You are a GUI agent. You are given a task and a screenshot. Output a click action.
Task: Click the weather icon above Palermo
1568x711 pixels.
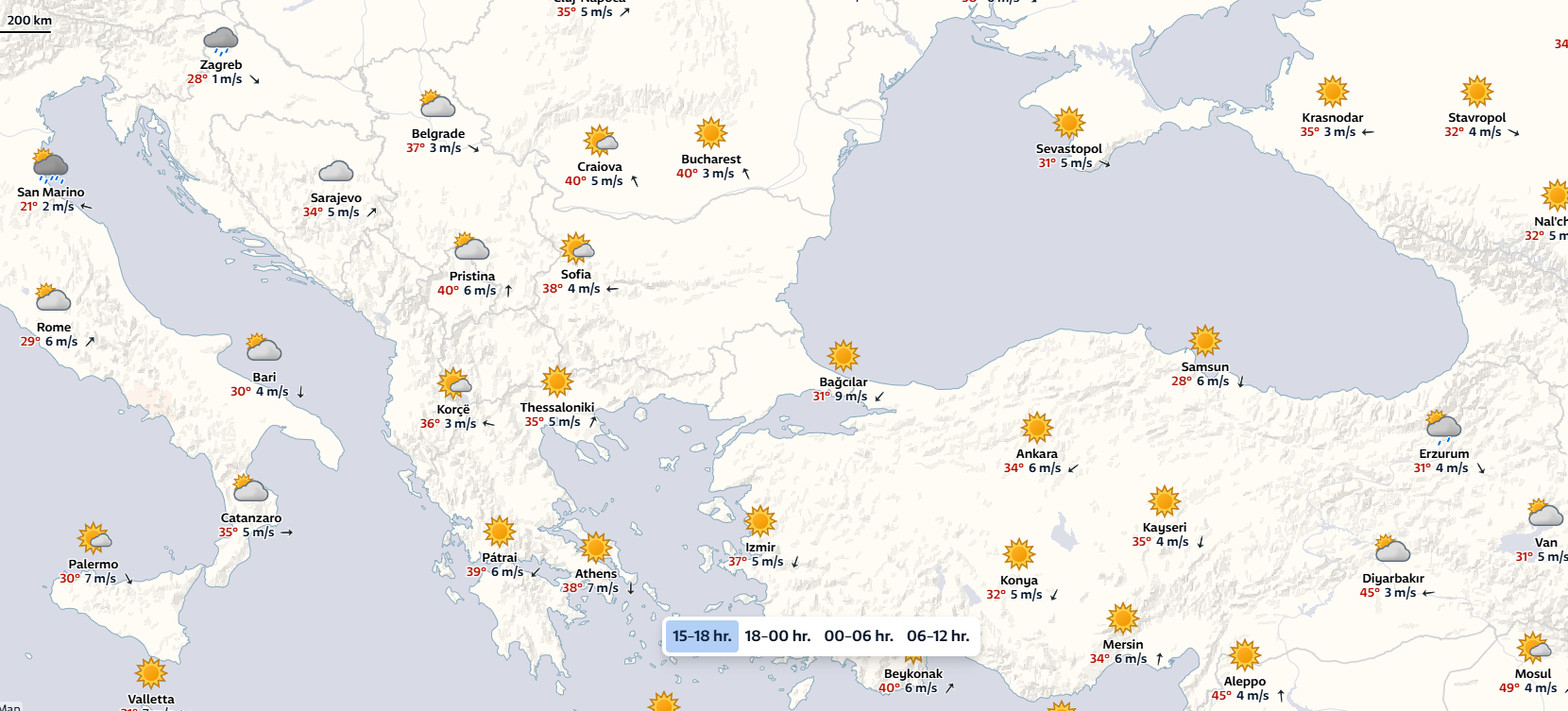[x=94, y=538]
